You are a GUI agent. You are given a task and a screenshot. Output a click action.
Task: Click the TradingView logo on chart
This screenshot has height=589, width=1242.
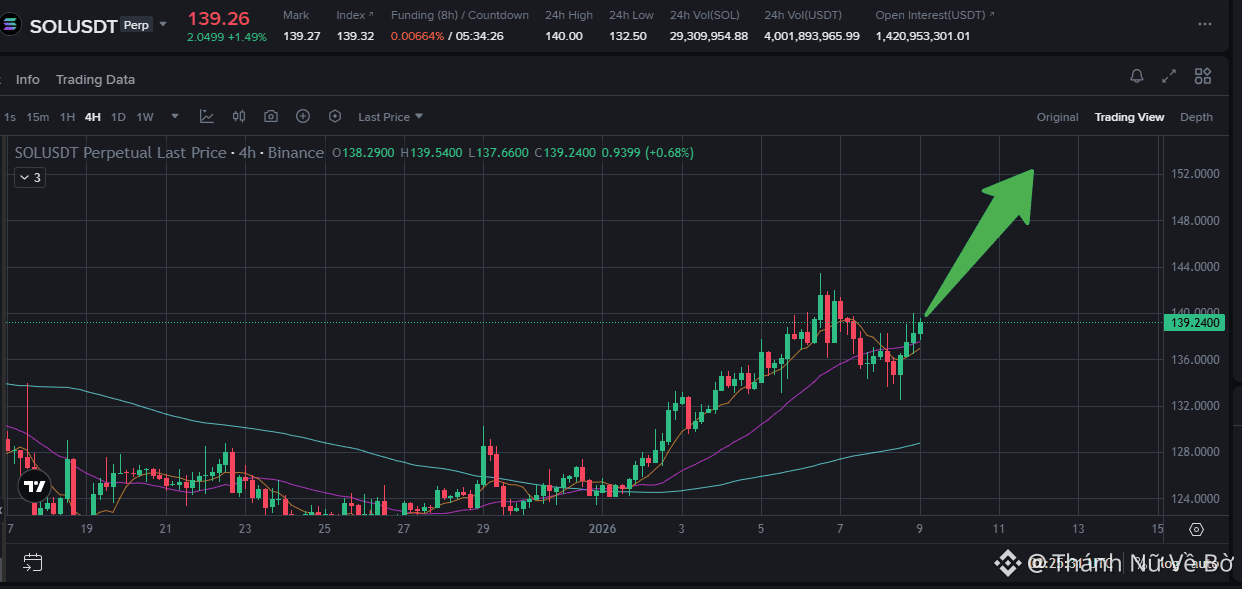[34, 487]
